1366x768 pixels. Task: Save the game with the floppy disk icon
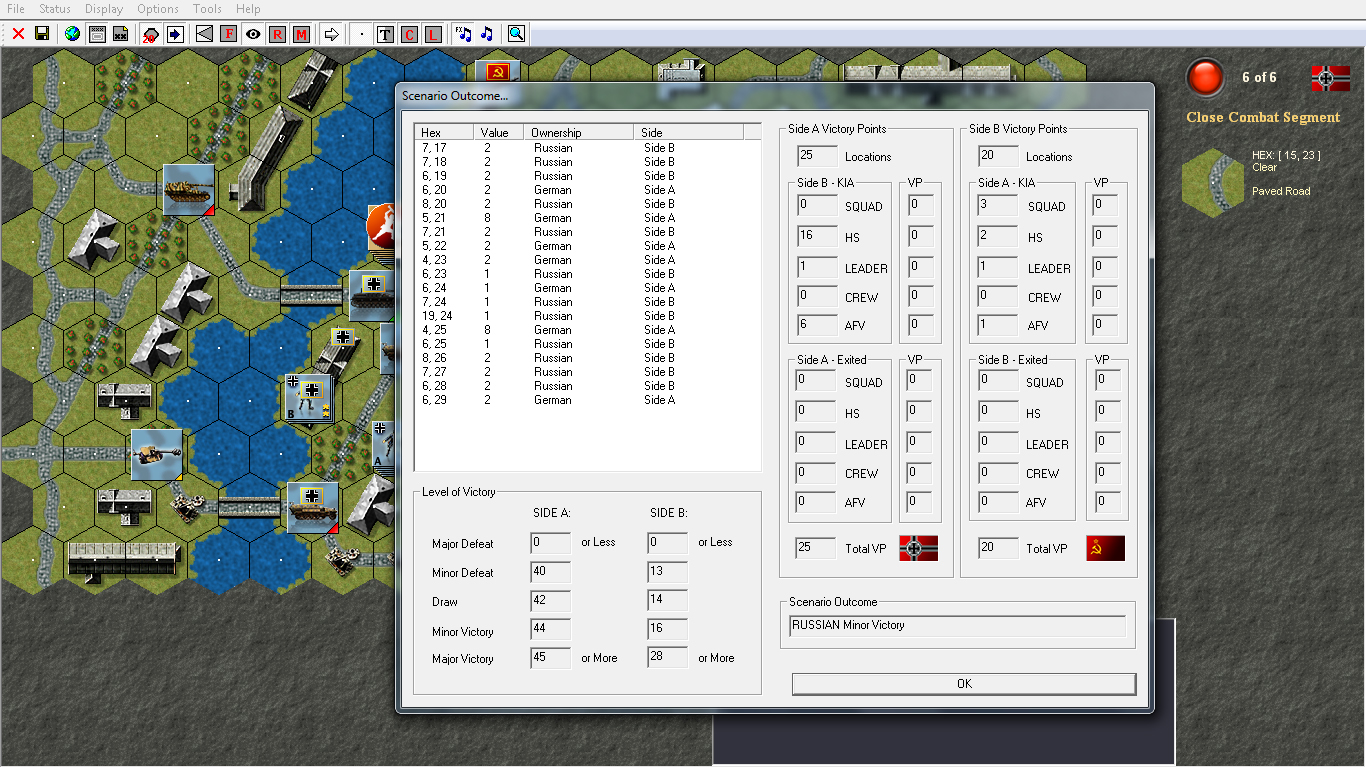point(42,34)
